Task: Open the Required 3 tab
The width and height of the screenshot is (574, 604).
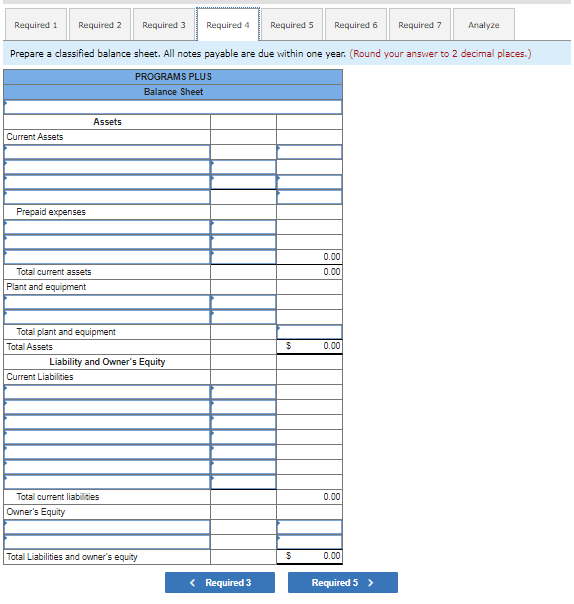Action: tap(164, 25)
